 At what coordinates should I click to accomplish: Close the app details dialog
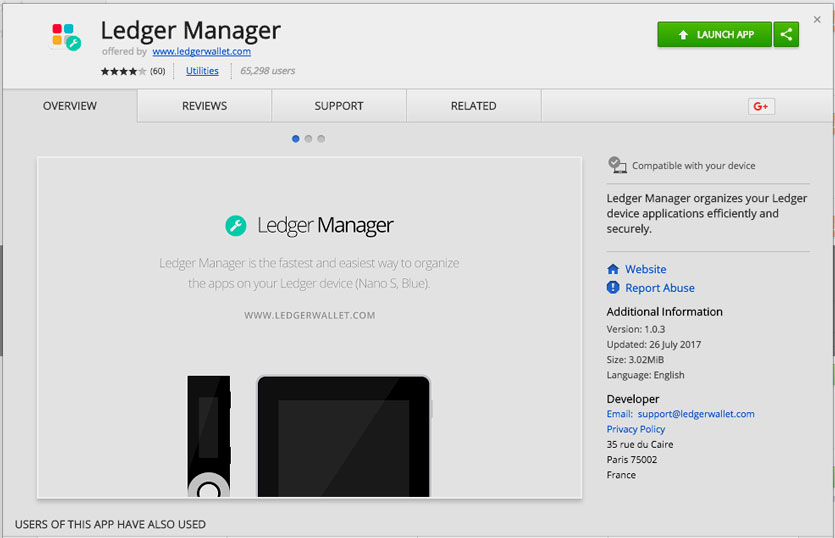[817, 19]
